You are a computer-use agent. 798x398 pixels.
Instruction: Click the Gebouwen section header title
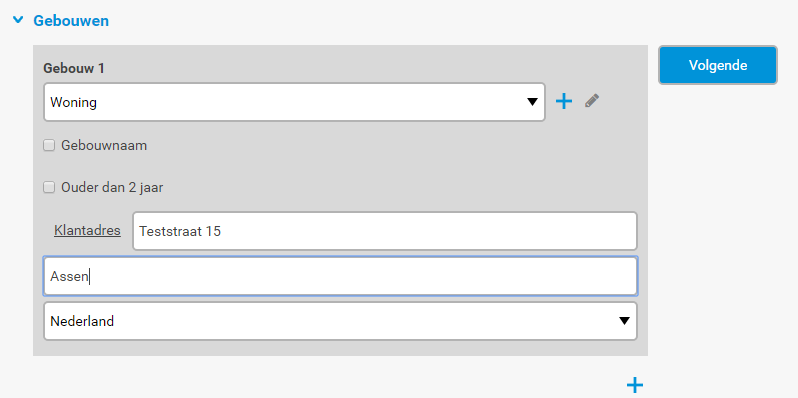click(71, 21)
